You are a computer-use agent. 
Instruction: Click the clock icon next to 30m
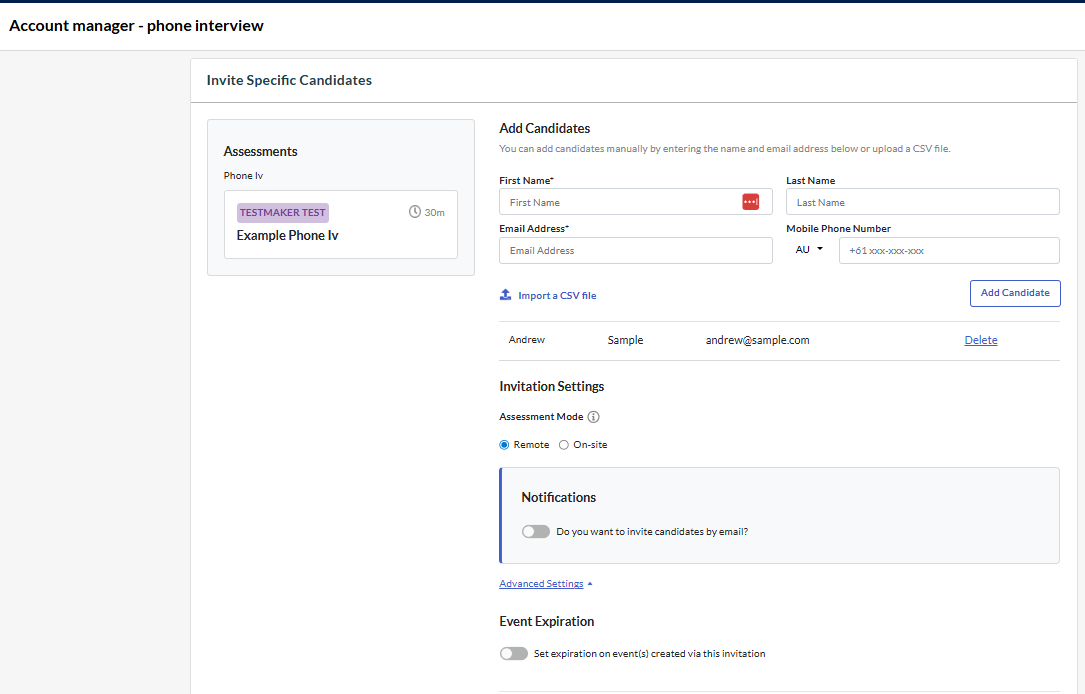coord(414,212)
